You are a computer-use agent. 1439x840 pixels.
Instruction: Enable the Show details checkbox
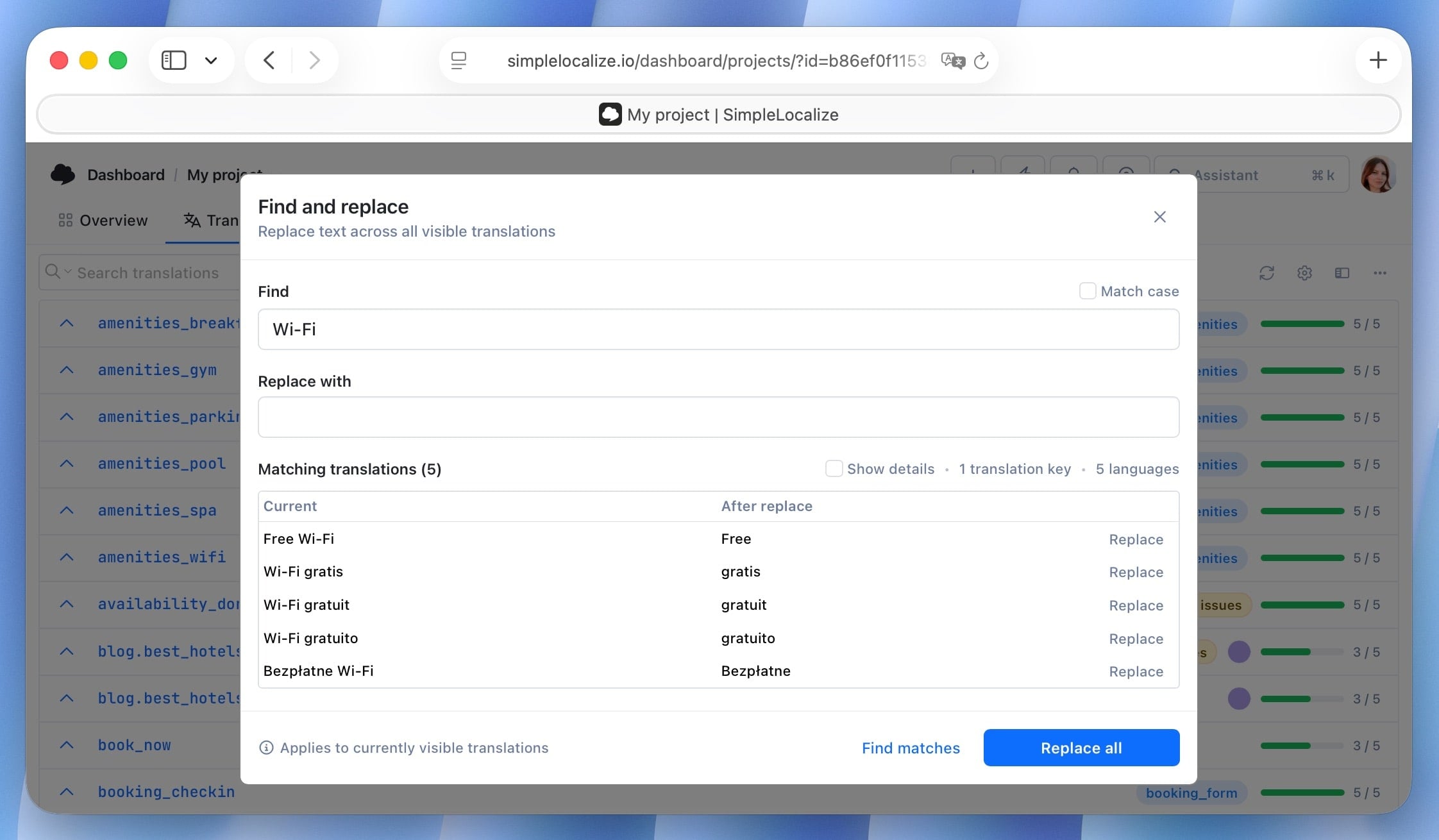[834, 469]
